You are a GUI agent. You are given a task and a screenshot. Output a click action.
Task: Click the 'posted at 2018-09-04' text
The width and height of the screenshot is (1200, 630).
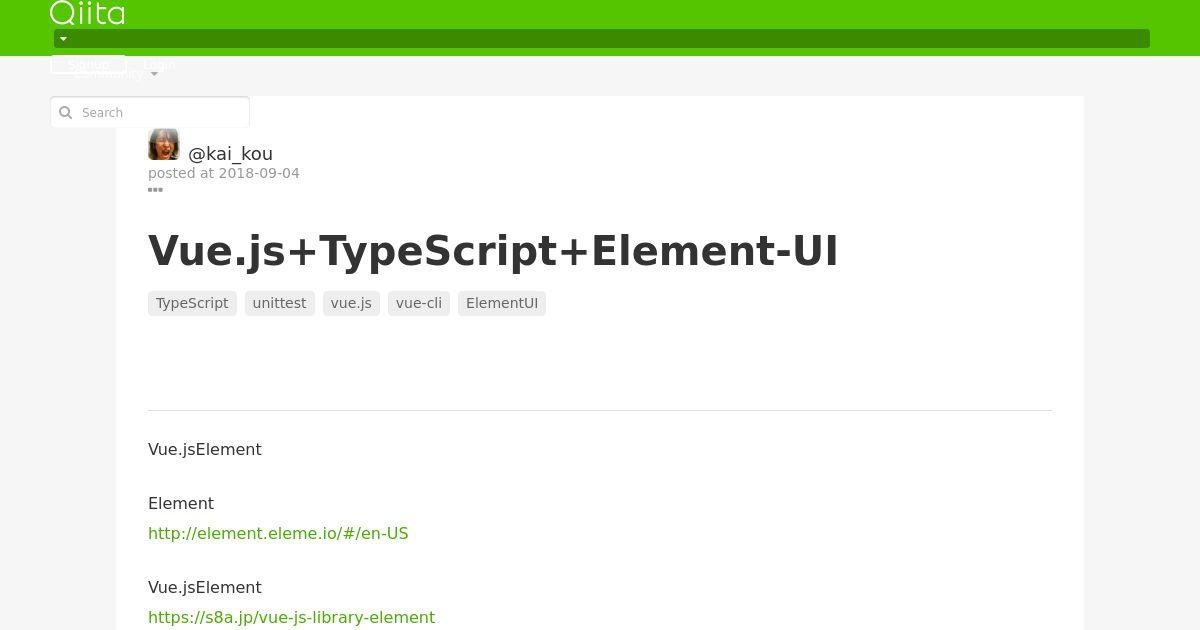click(x=224, y=173)
